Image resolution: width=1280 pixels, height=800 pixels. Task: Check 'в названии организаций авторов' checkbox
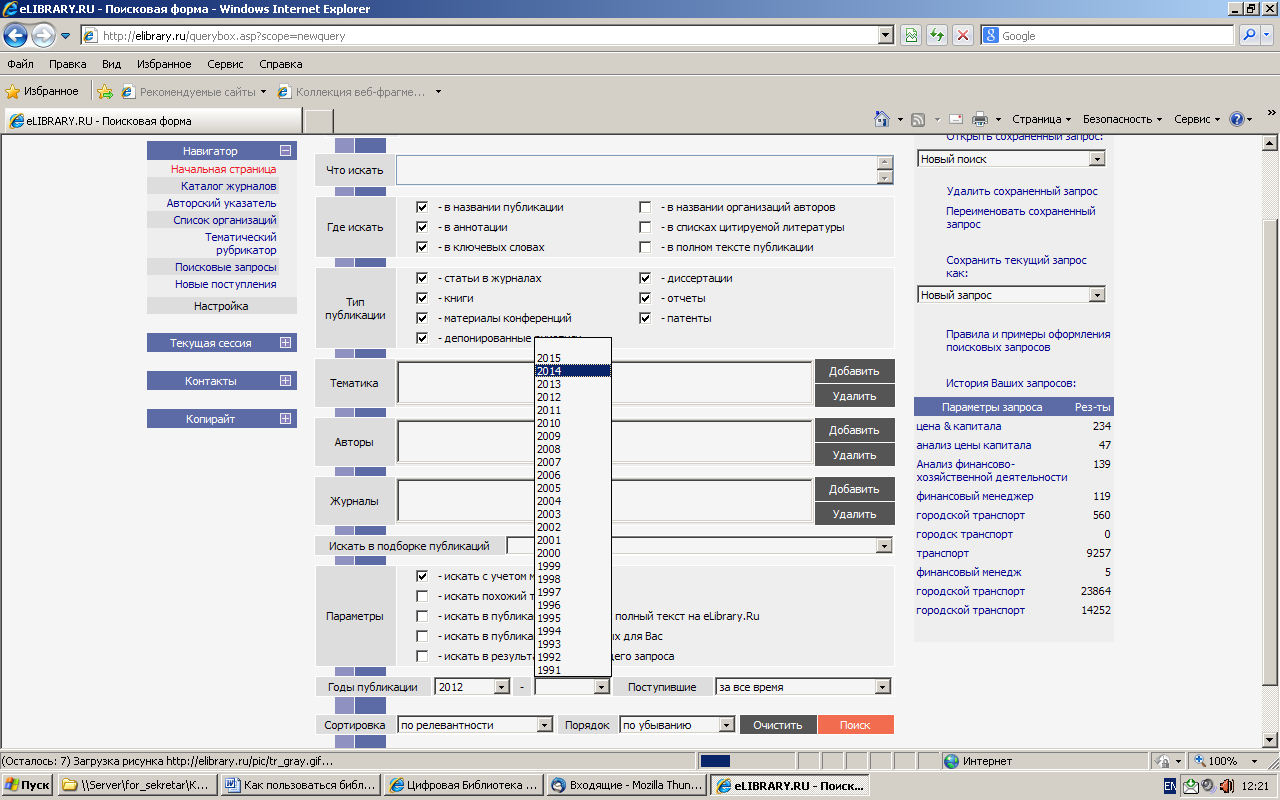[646, 207]
